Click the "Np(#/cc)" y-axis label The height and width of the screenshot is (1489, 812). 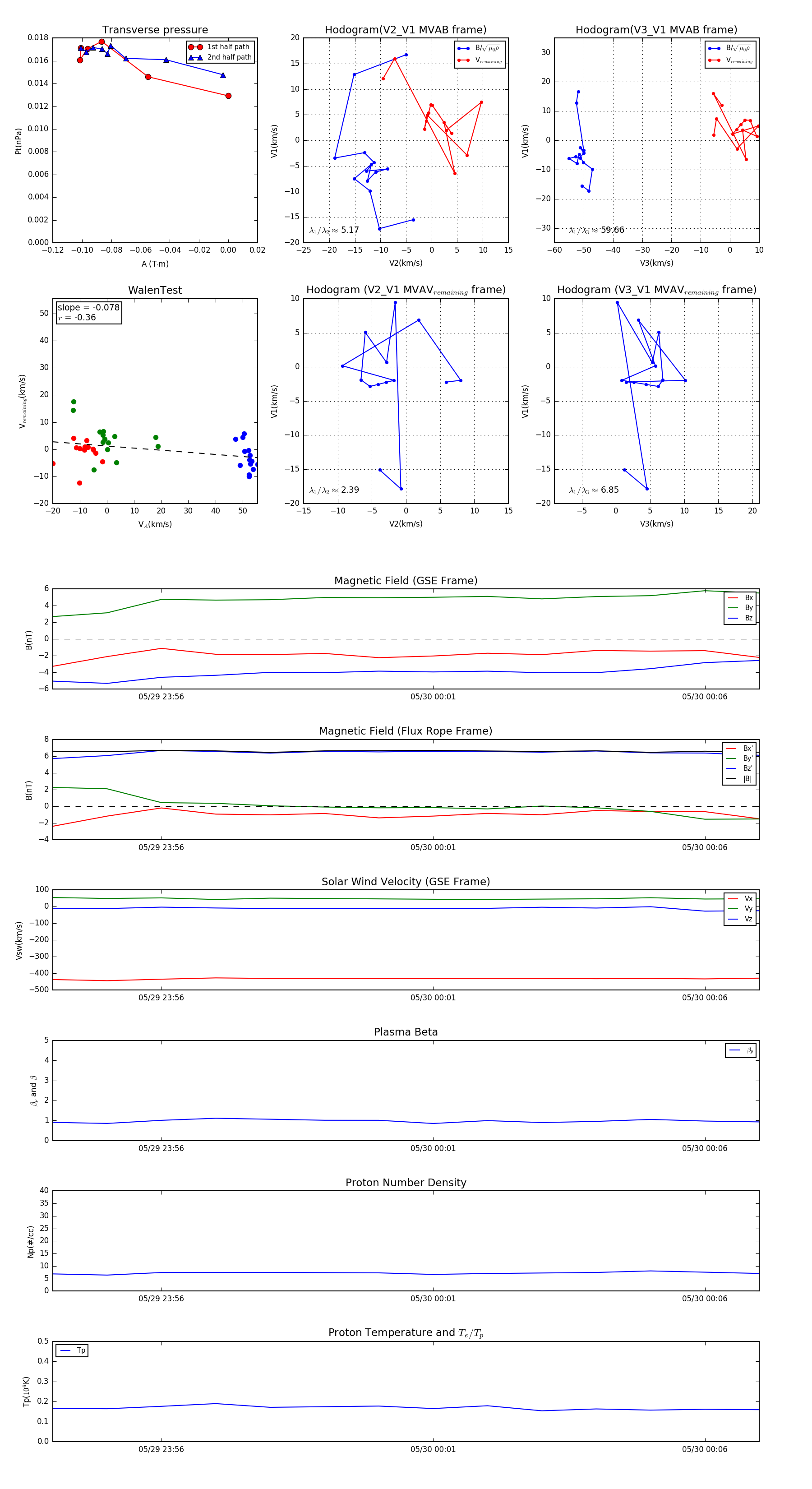pyautogui.click(x=31, y=1241)
